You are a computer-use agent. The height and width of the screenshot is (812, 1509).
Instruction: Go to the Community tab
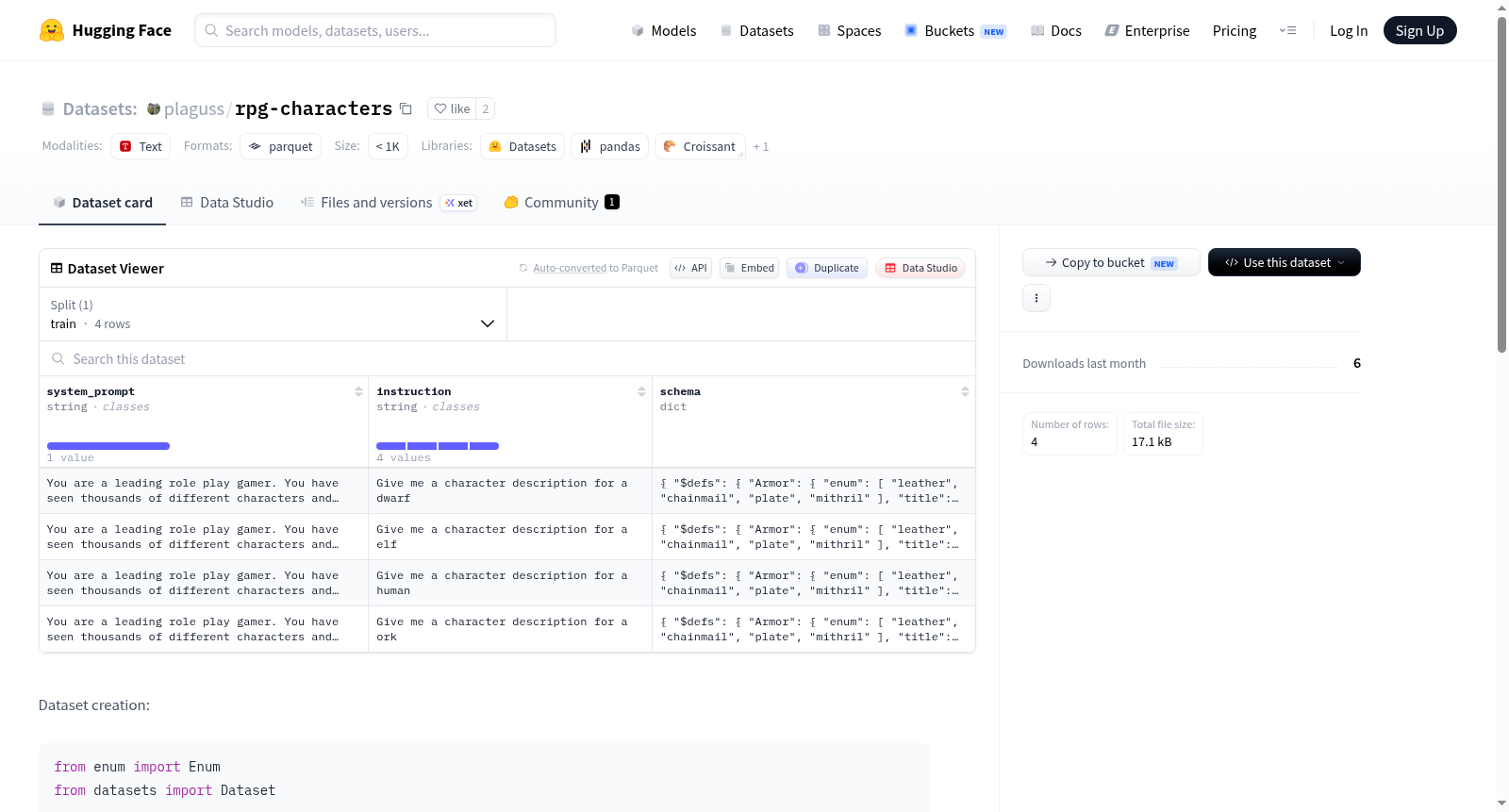coord(562,203)
